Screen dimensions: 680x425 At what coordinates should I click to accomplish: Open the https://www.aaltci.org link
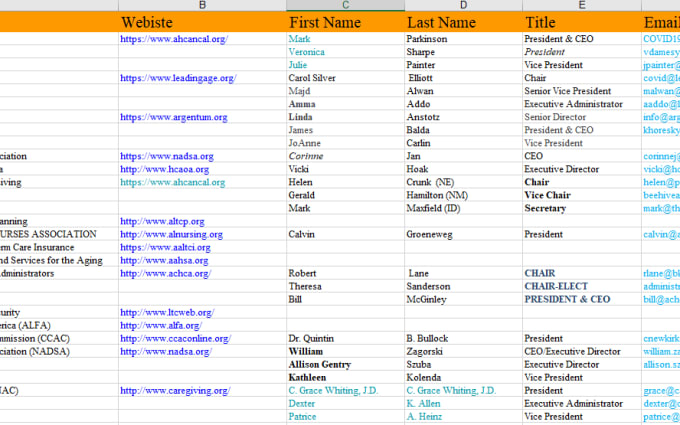tap(165, 247)
